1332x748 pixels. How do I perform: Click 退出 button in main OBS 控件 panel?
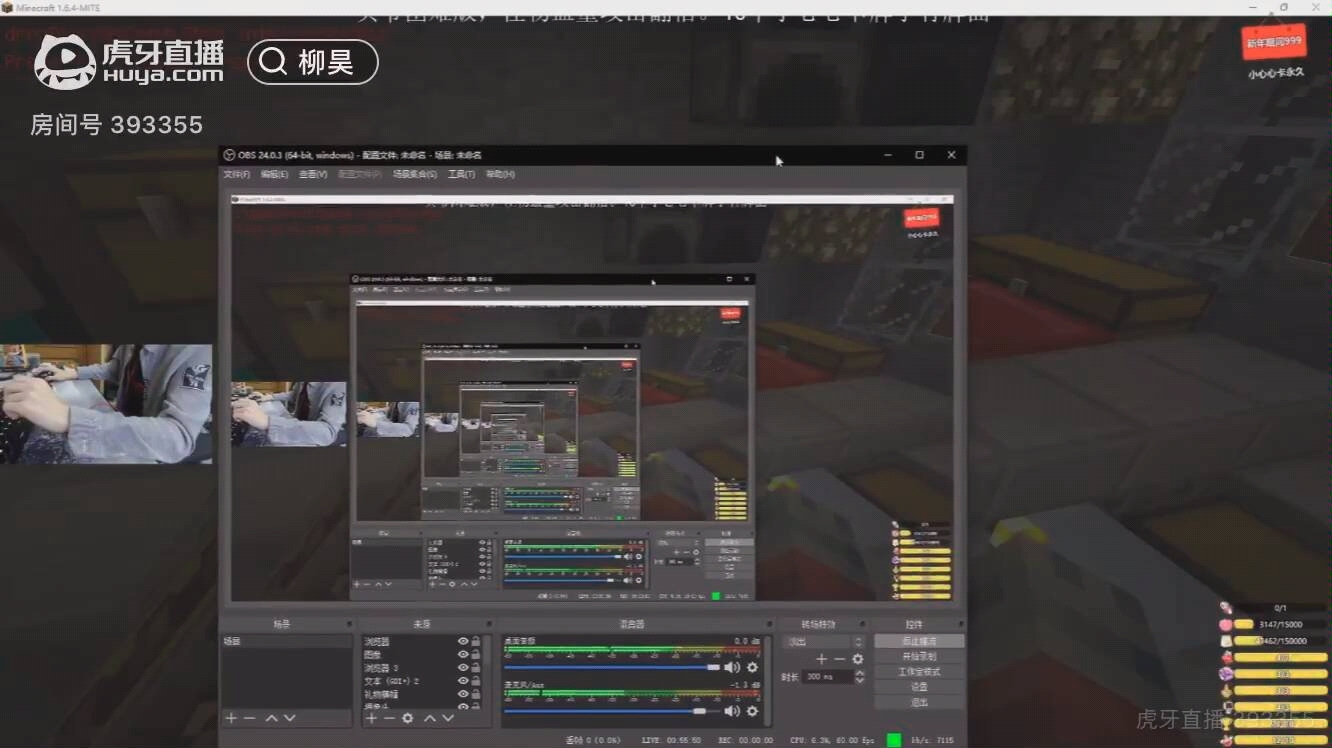919,702
